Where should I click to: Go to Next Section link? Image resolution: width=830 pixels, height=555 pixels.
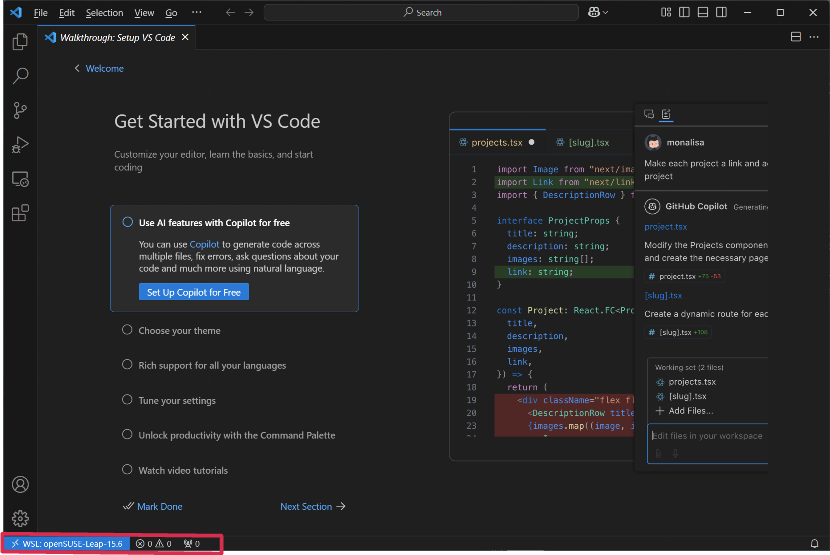click(x=312, y=507)
